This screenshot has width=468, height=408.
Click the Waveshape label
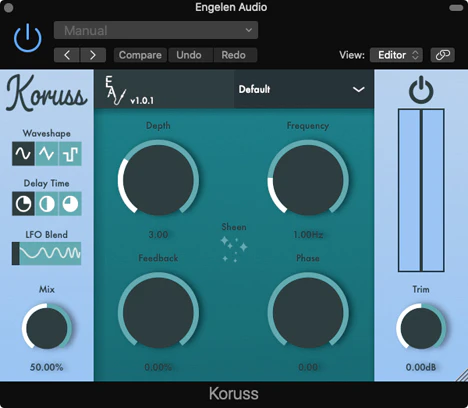pyautogui.click(x=47, y=133)
